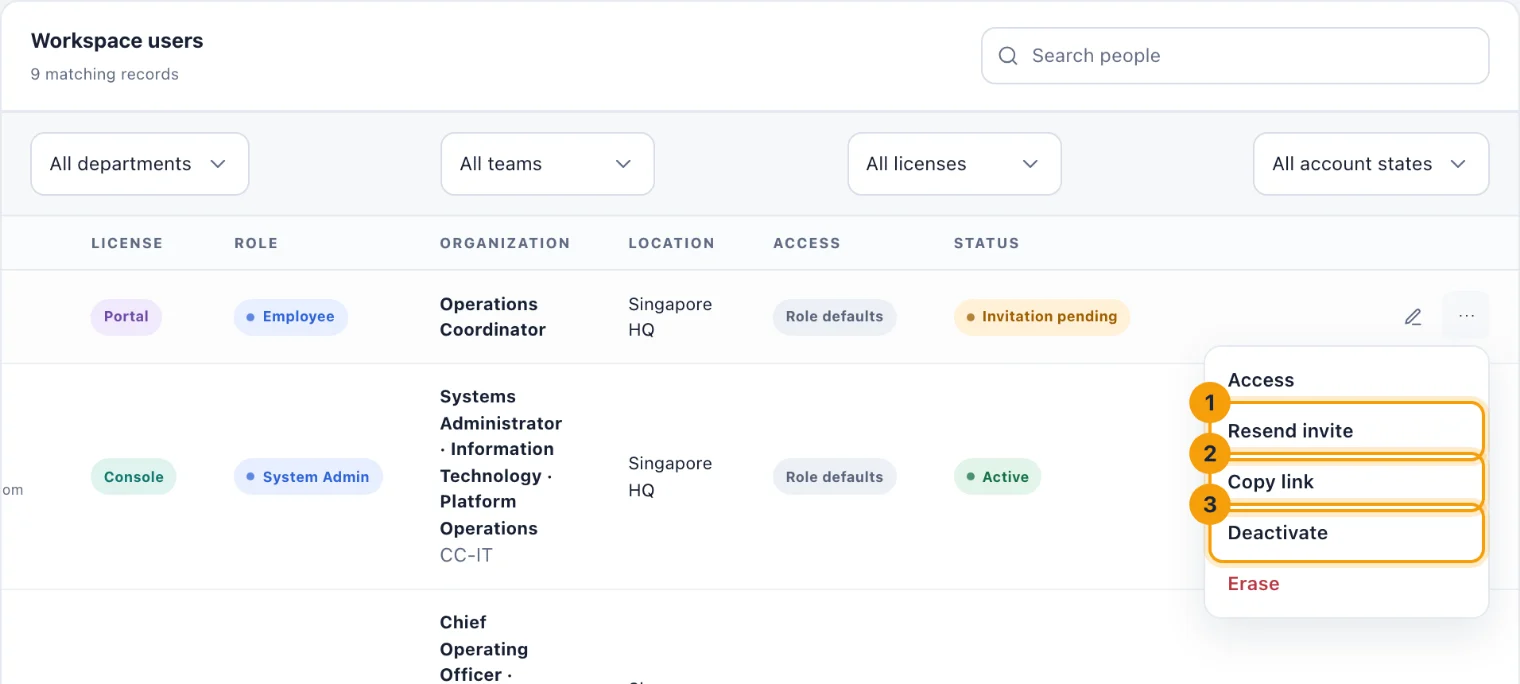
Task: Select Resend invite in the menu
Action: pos(1346,431)
